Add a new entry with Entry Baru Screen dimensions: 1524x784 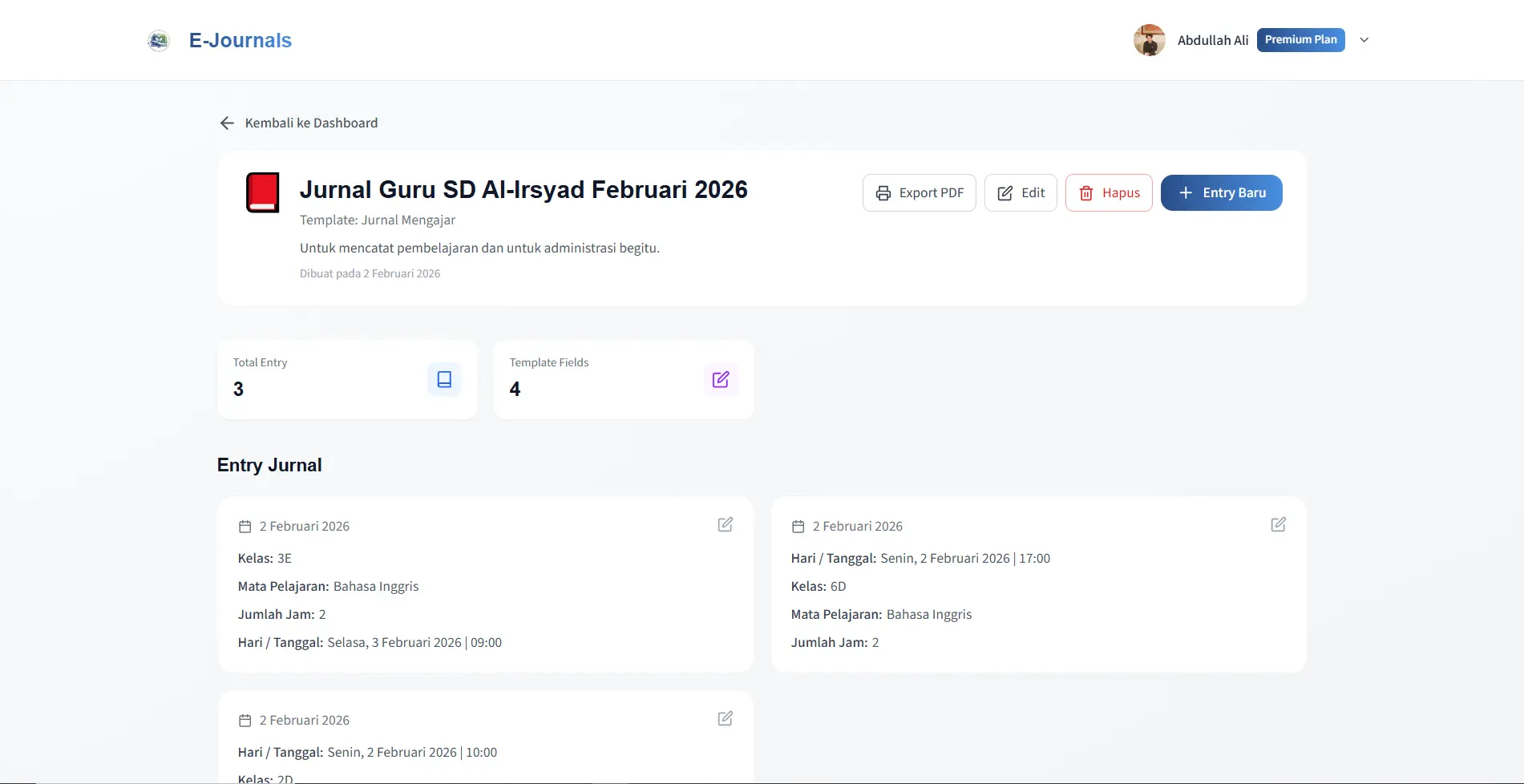[x=1221, y=193]
